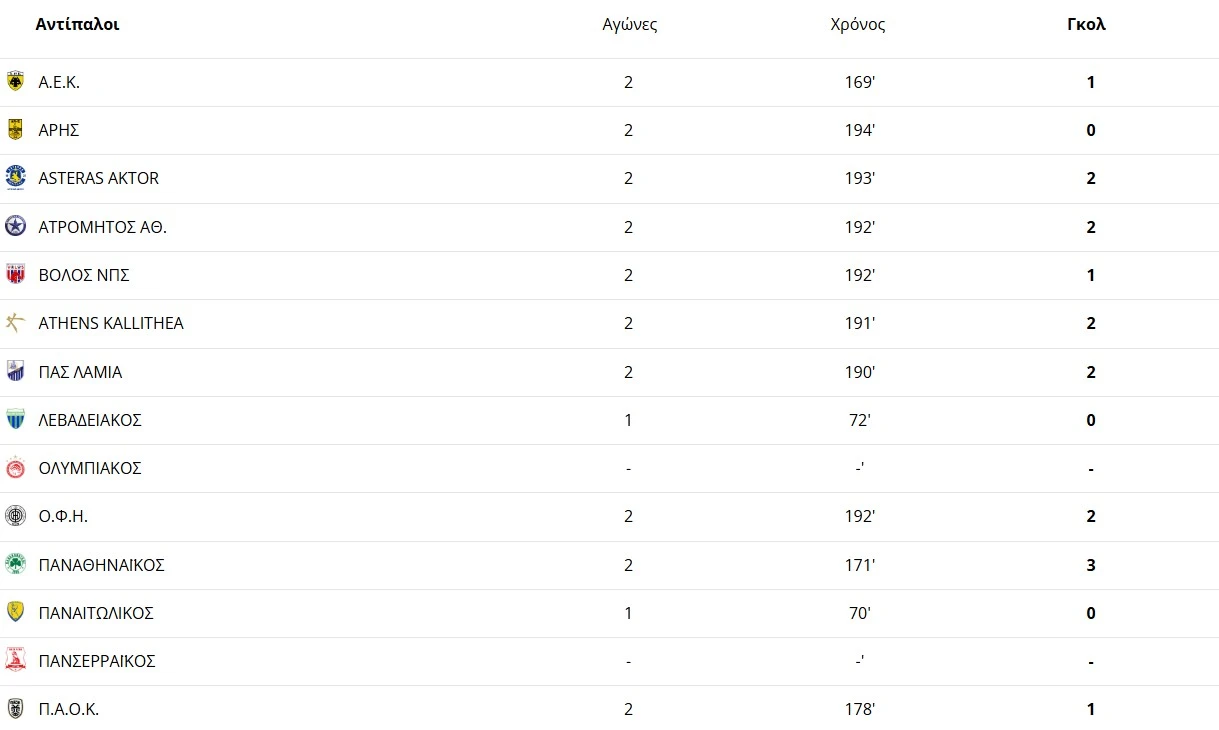Click the ΛΕΒΑΔΕΙΑΚΟΣ shield icon
1219x730 pixels.
coord(15,420)
